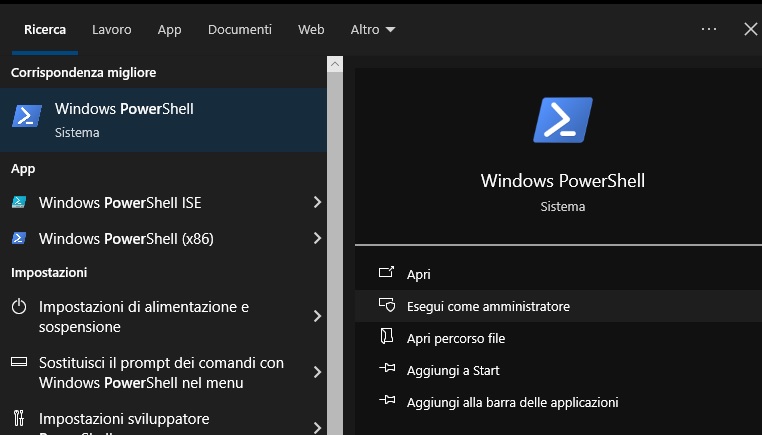Click the Windows PowerShell title in preview pane

[x=563, y=181]
